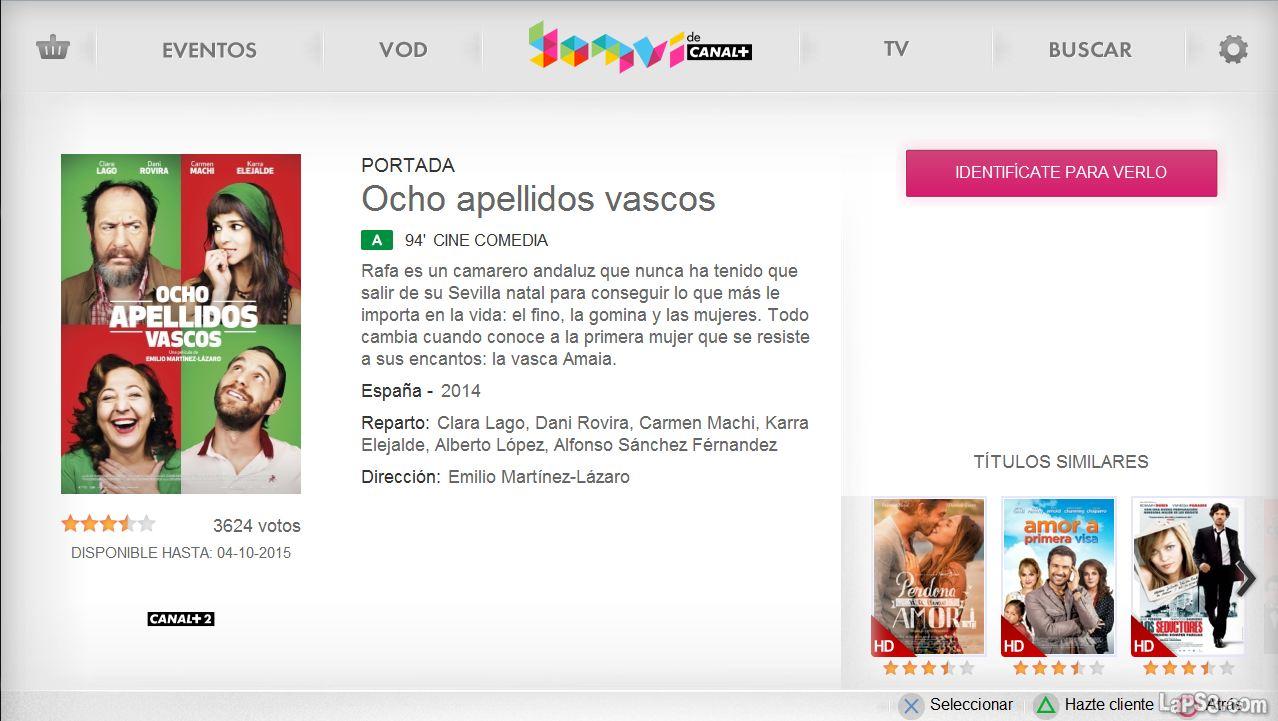The width and height of the screenshot is (1278, 721).
Task: Switch to the TV section
Action: pos(896,49)
